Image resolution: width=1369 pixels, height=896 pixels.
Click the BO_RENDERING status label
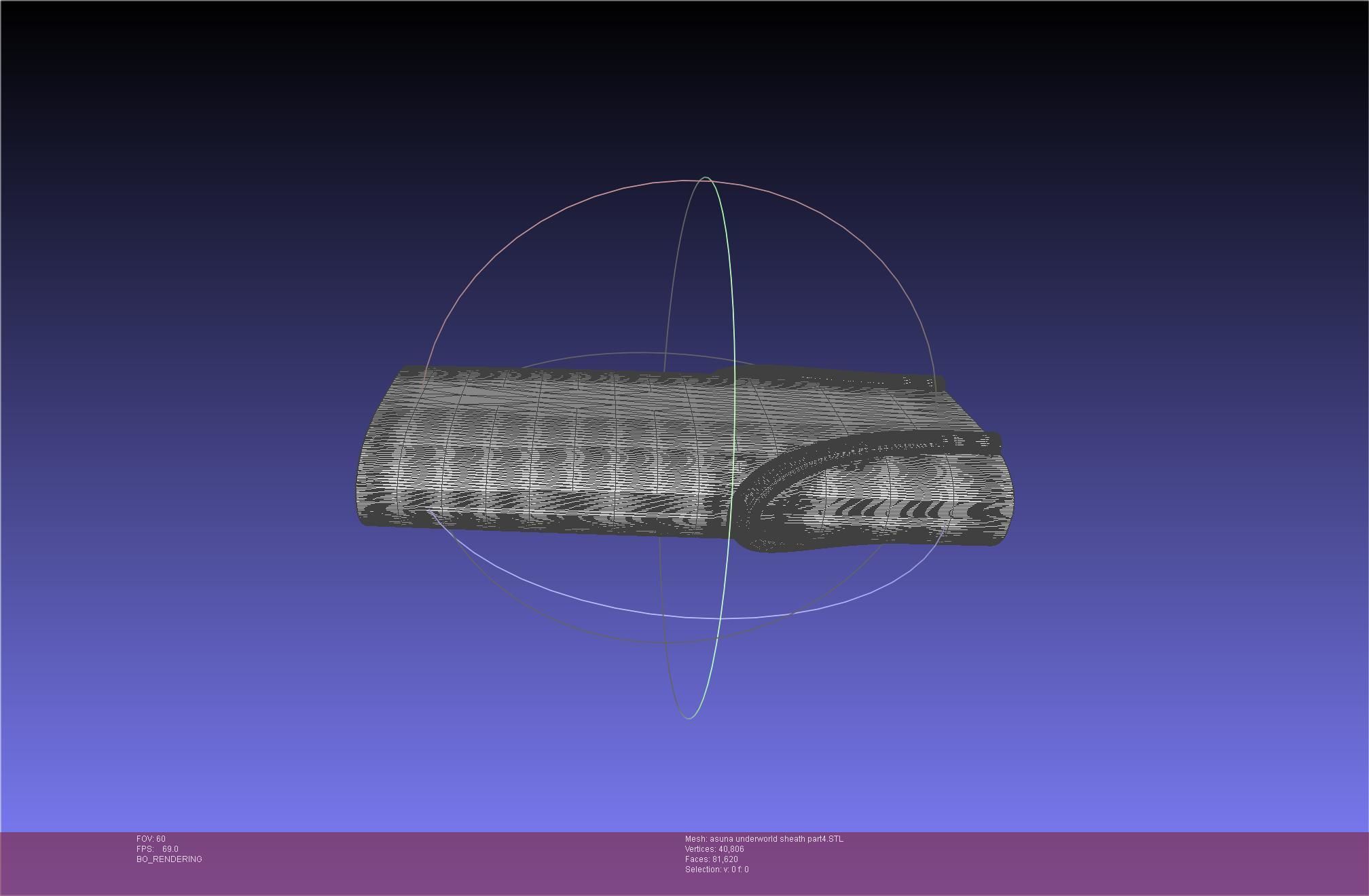169,859
